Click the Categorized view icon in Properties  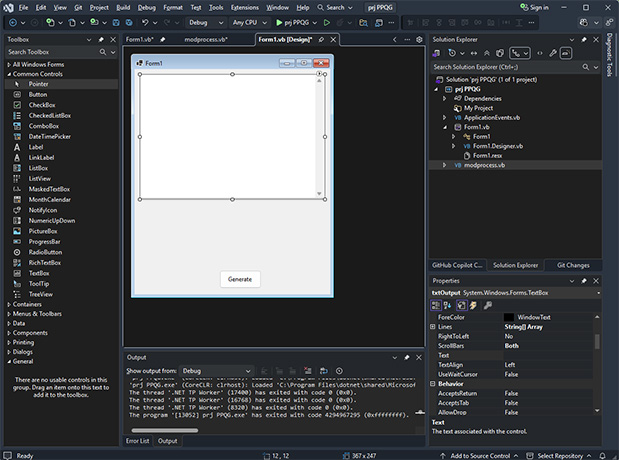click(437, 305)
